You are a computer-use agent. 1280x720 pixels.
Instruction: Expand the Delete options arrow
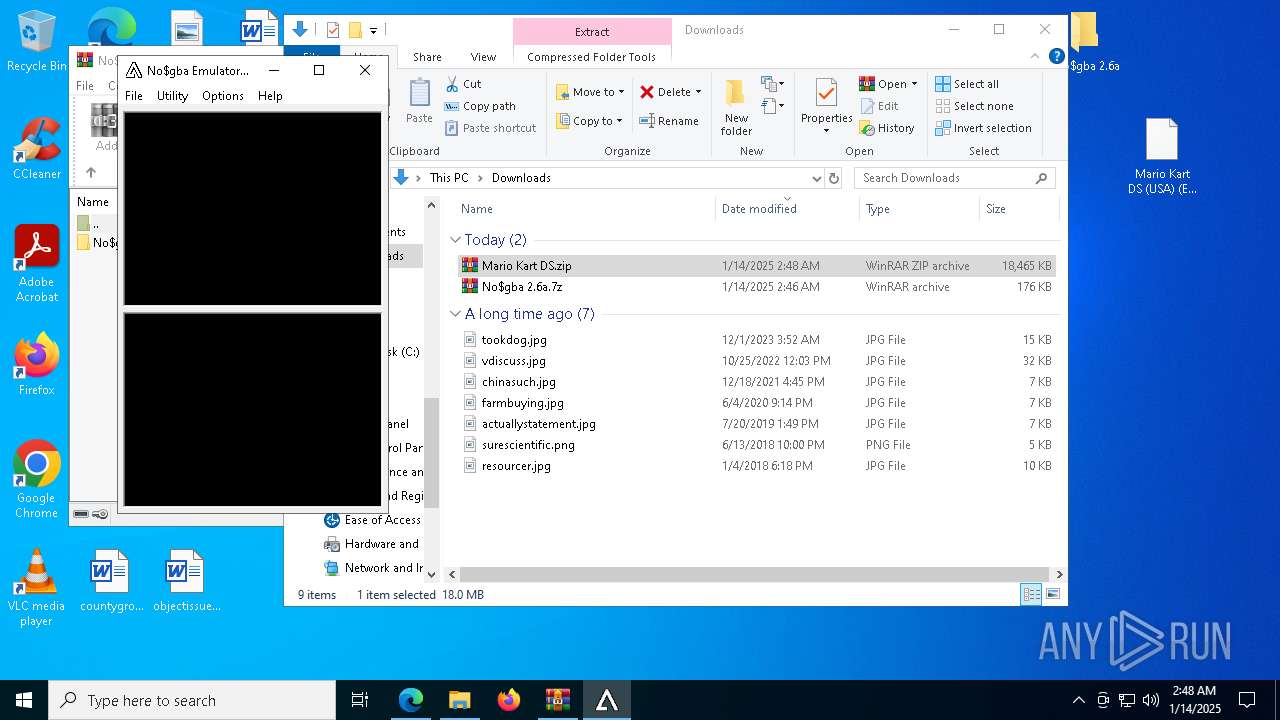click(x=698, y=92)
